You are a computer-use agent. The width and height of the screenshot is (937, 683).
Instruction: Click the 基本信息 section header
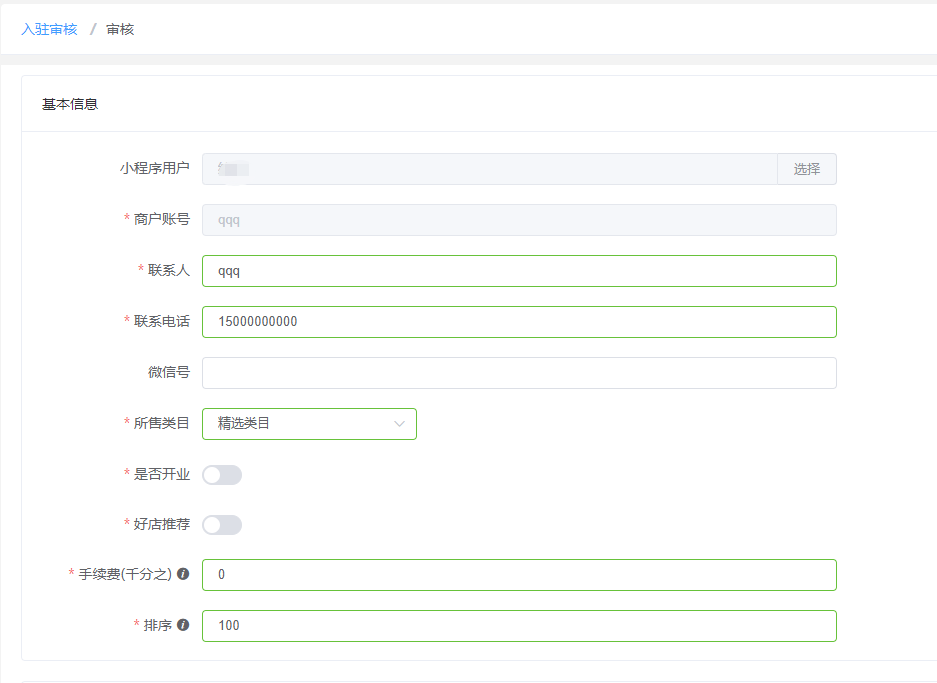pos(70,104)
